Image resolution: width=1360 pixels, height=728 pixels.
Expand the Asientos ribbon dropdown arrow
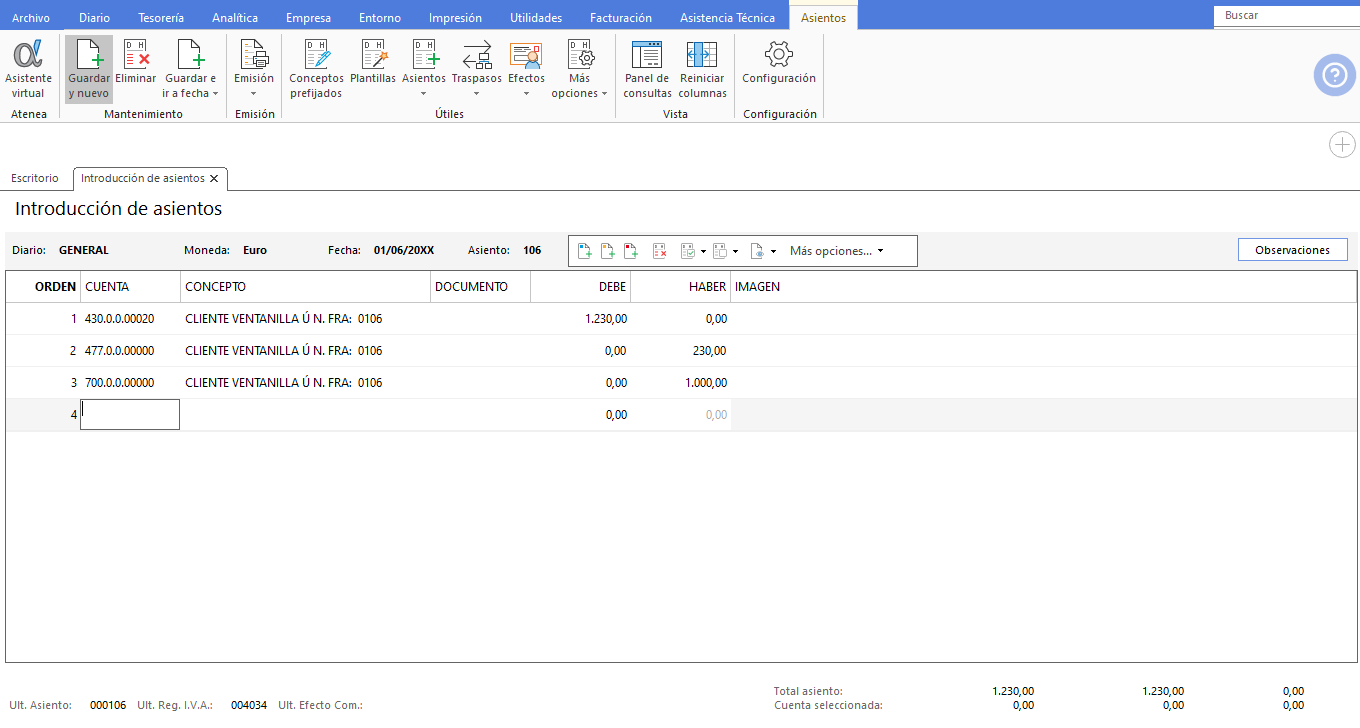click(424, 94)
